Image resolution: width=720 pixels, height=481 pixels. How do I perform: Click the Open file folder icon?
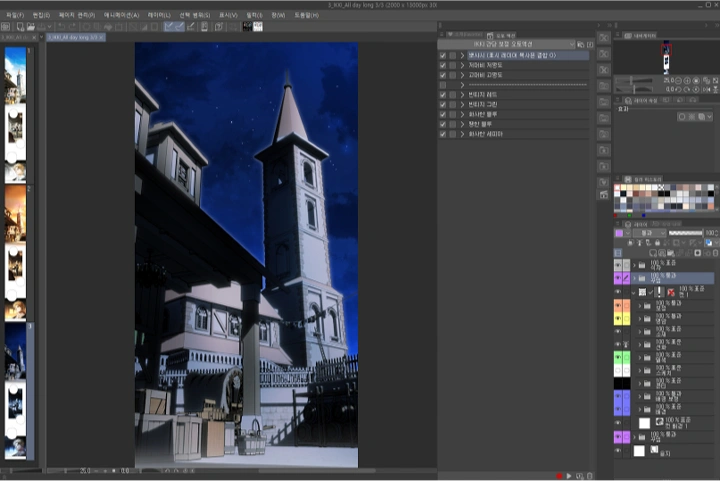pos(31,27)
